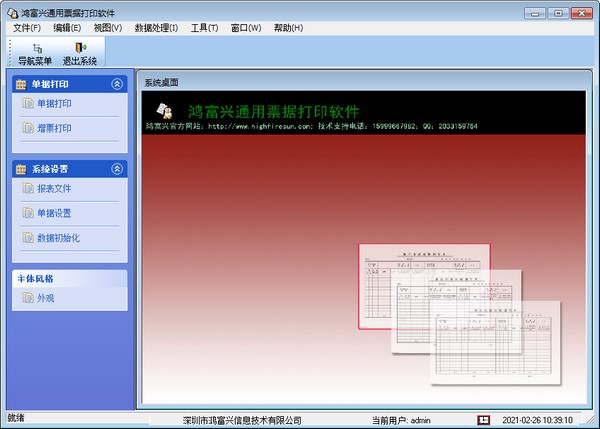Open the 视图(V) menu
This screenshot has height=429, width=600.
click(x=108, y=28)
